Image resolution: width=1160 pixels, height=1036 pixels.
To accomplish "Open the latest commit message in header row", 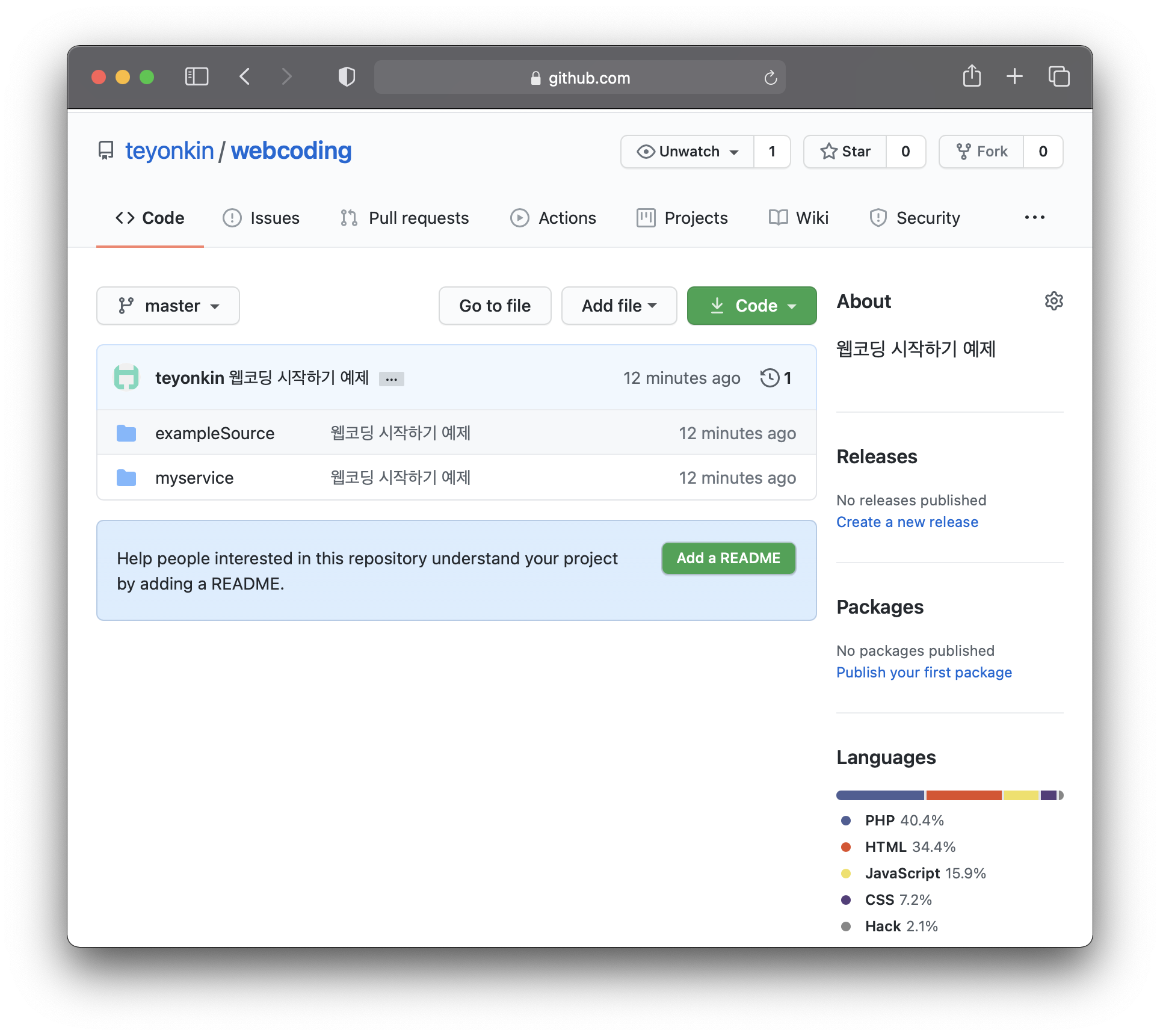I will pyautogui.click(x=299, y=378).
